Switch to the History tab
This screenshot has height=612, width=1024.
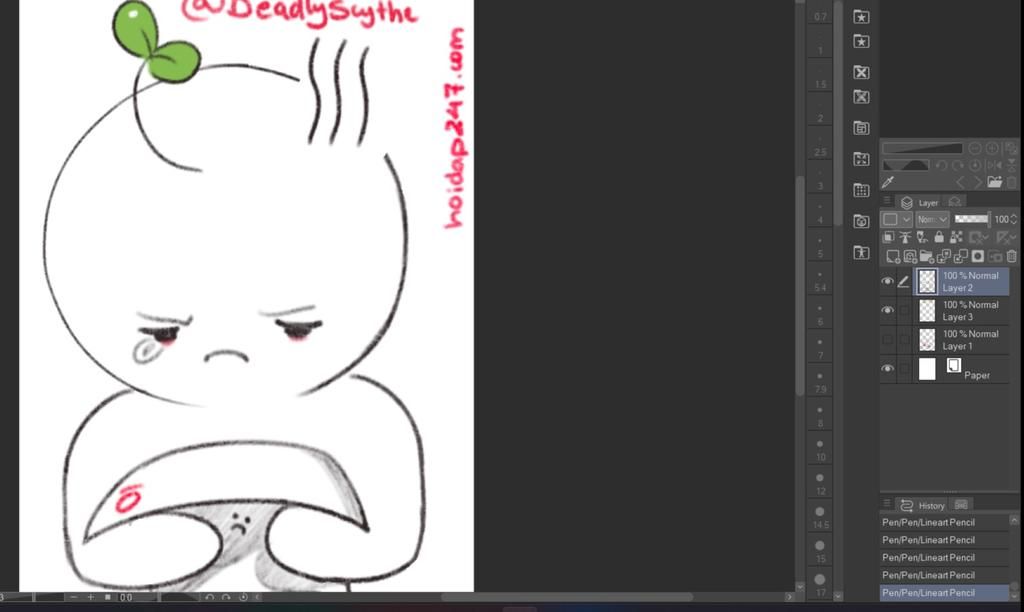click(x=923, y=506)
